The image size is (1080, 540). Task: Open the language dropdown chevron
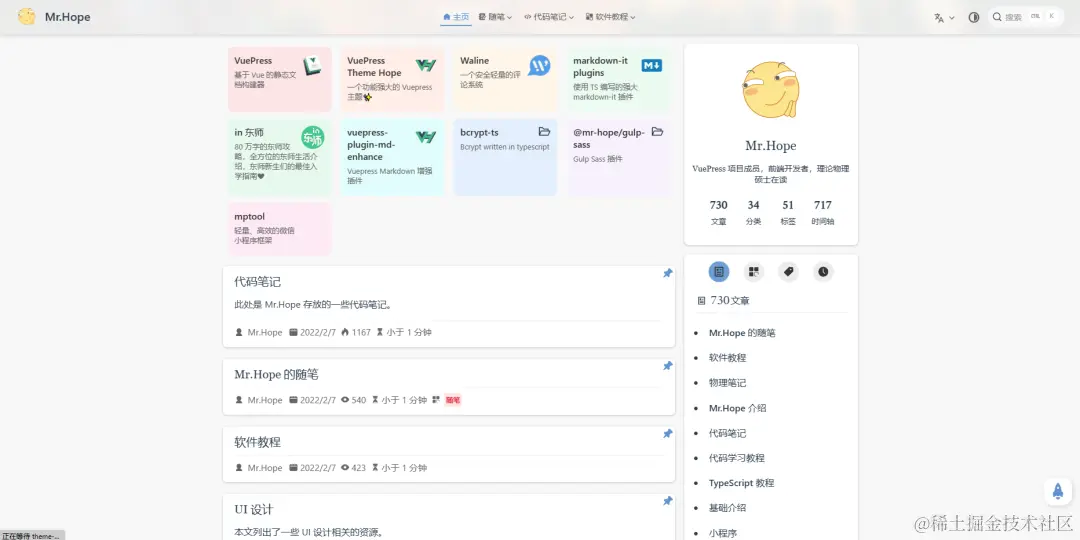(x=952, y=18)
